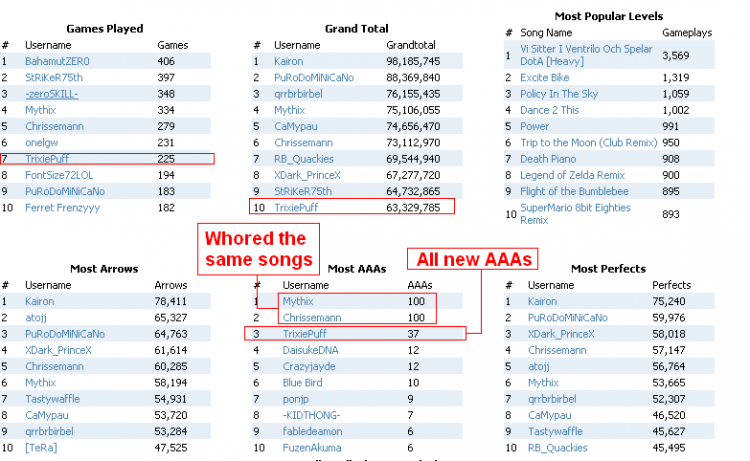
Task: Open BahamutZER0 profile in Games Played
Action: click(57, 61)
